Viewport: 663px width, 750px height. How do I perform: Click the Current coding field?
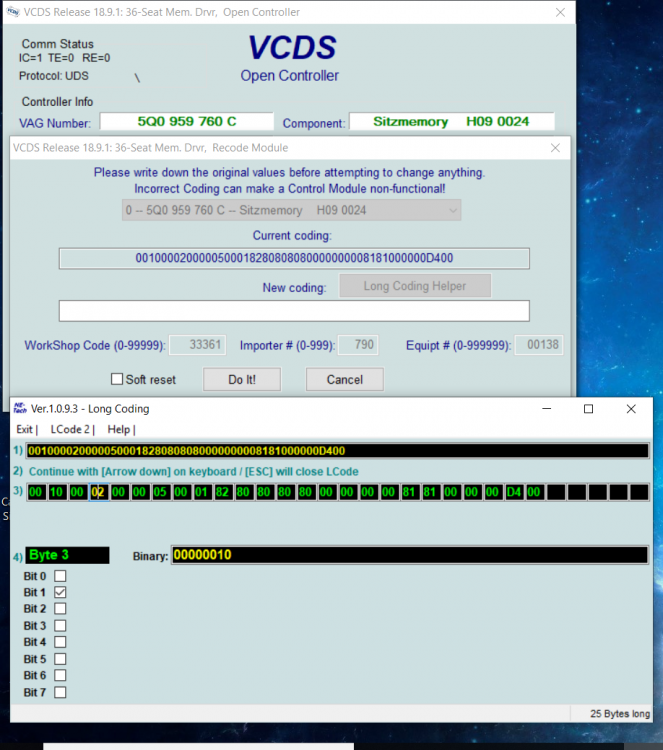click(x=294, y=258)
